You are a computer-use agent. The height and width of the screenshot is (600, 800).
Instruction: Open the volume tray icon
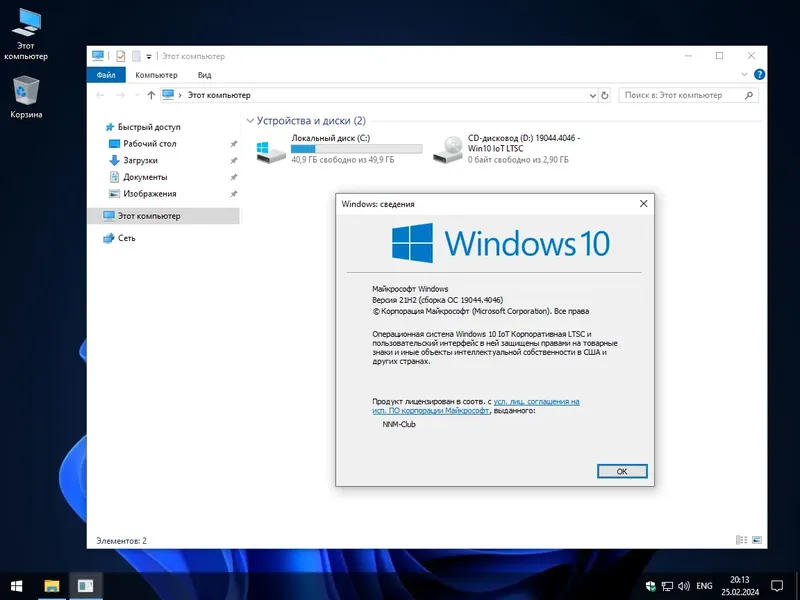[684, 586]
